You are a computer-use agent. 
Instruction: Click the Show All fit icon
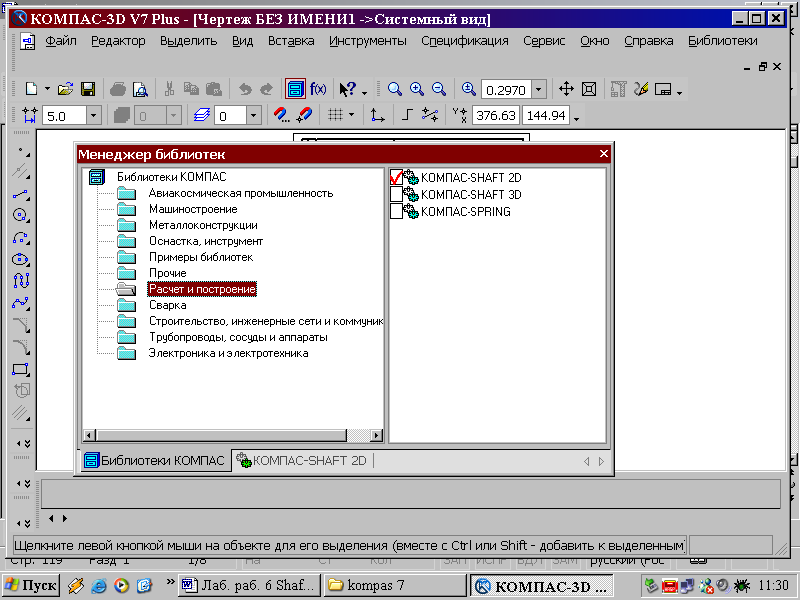[589, 89]
